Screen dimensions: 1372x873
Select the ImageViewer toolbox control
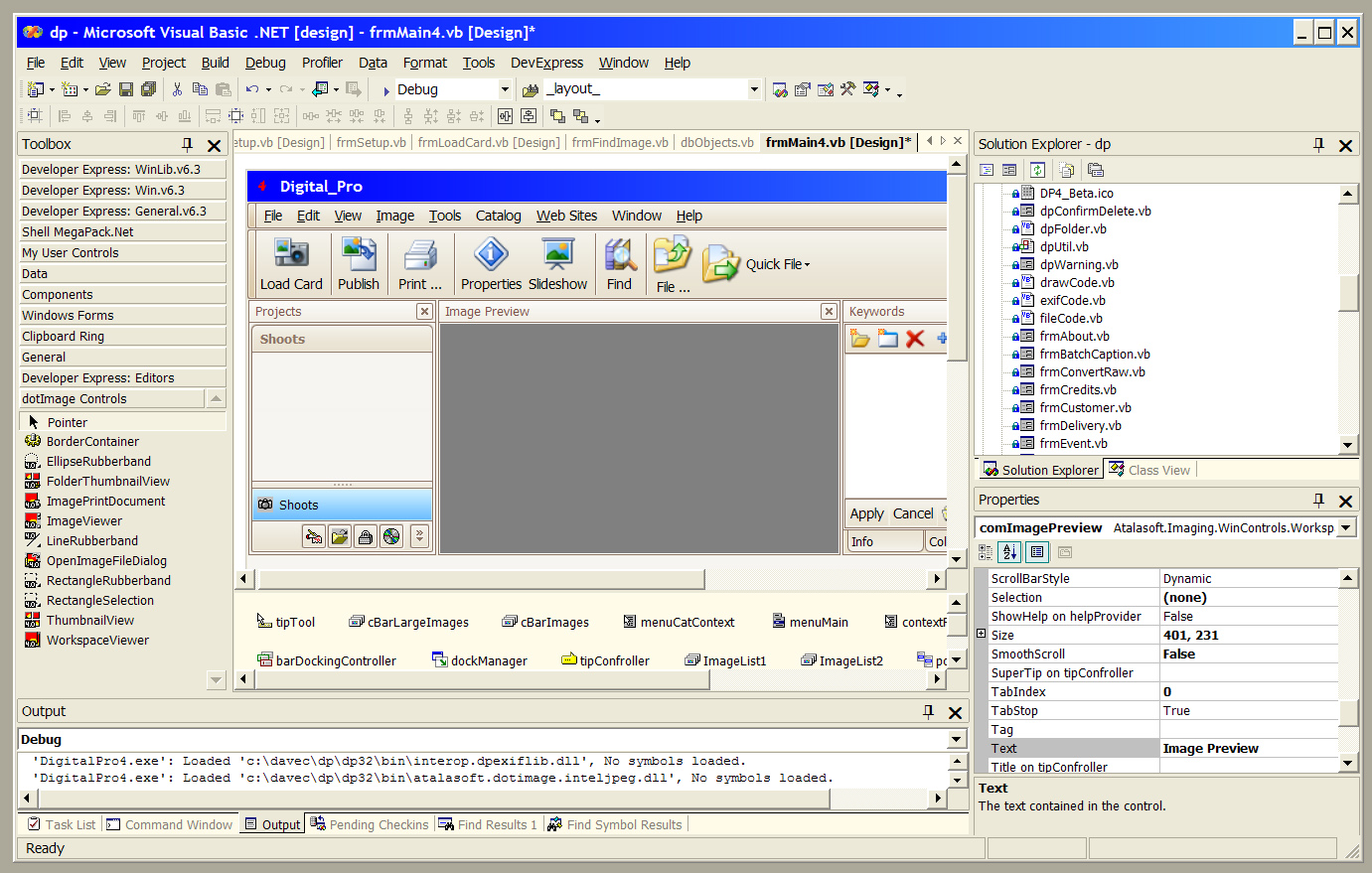(84, 521)
